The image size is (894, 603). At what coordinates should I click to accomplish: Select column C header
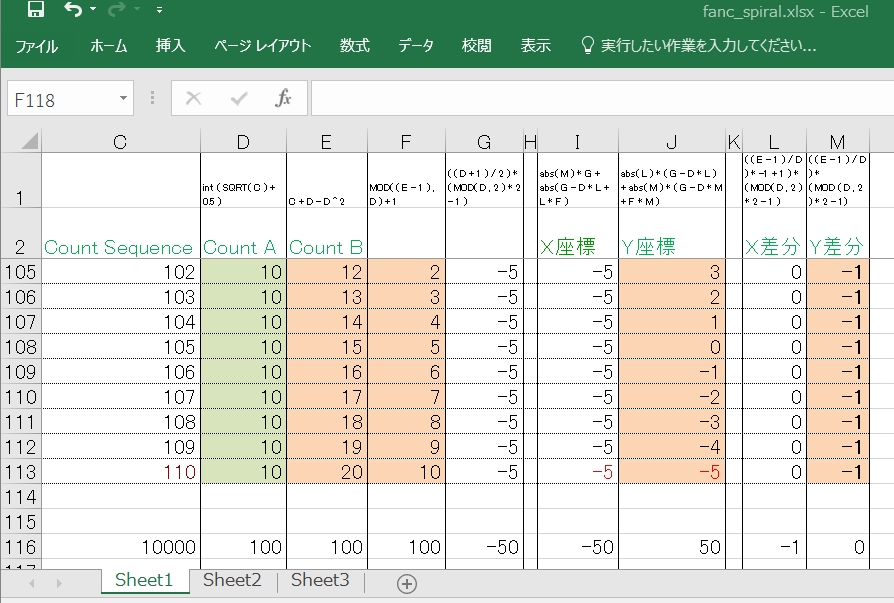coord(120,141)
